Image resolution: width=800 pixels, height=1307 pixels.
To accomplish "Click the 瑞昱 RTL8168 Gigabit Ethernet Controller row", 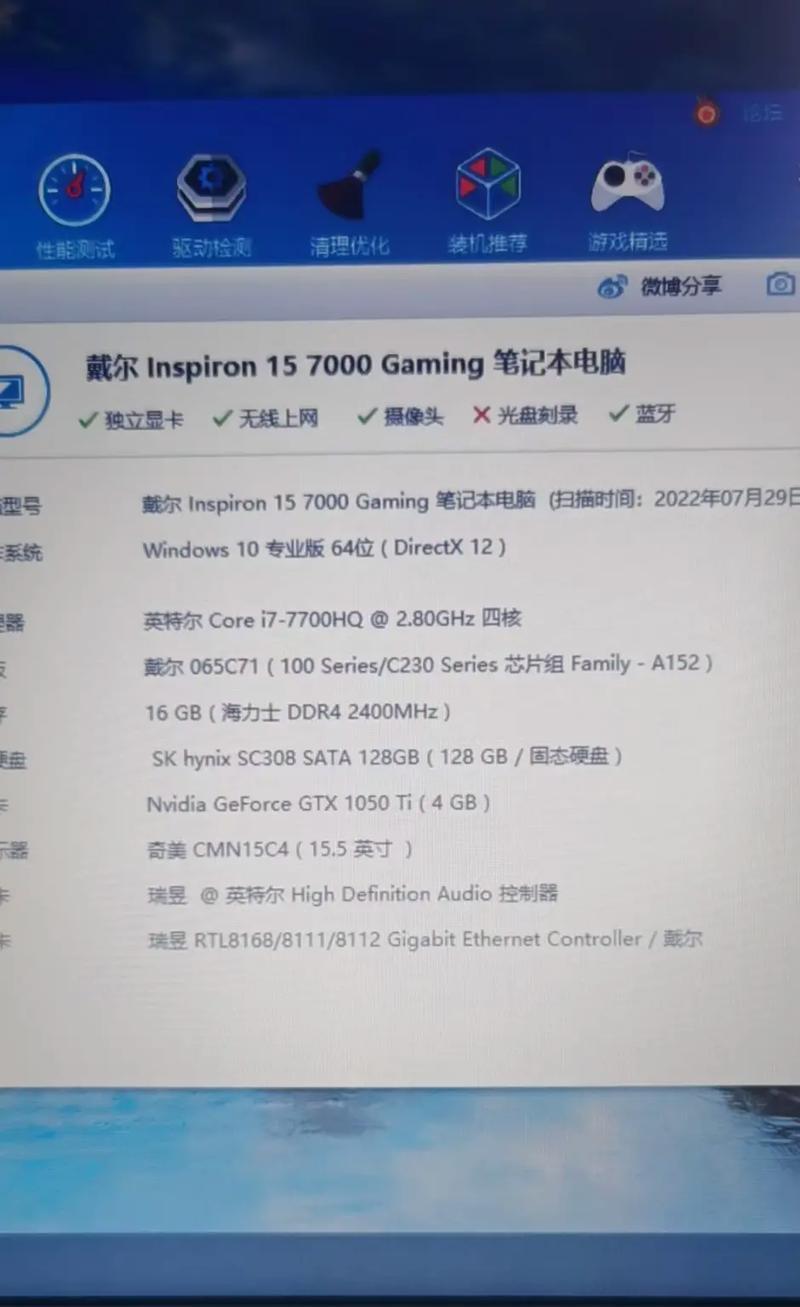I will [x=425, y=939].
